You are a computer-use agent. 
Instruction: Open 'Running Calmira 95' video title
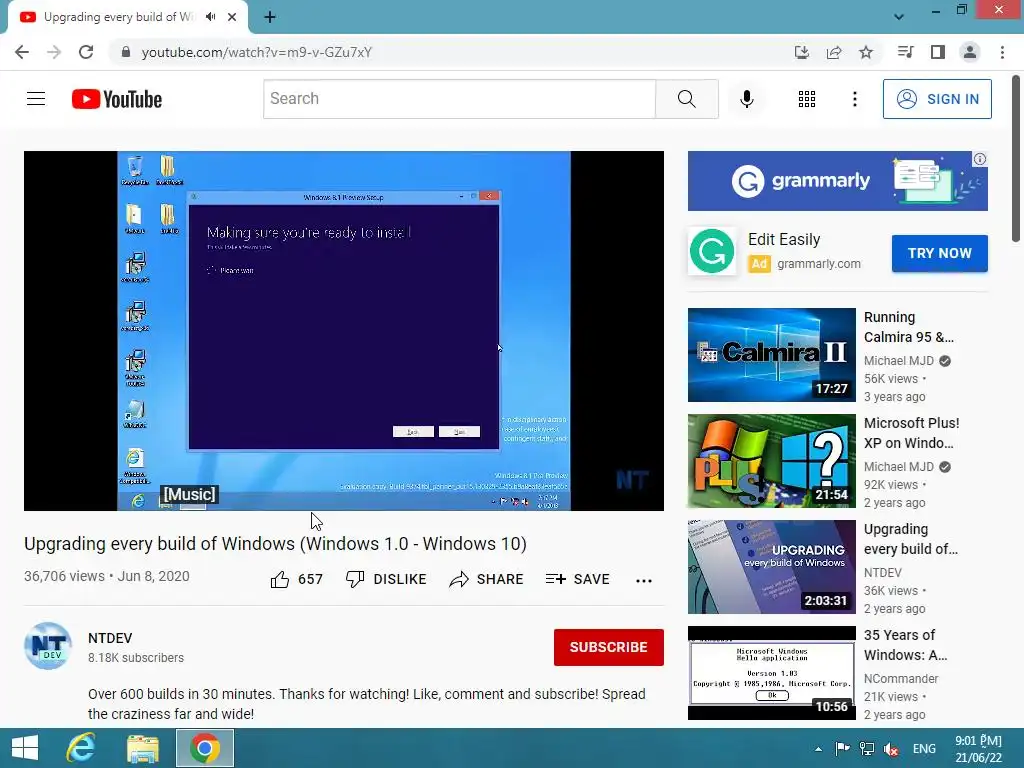[908, 327]
